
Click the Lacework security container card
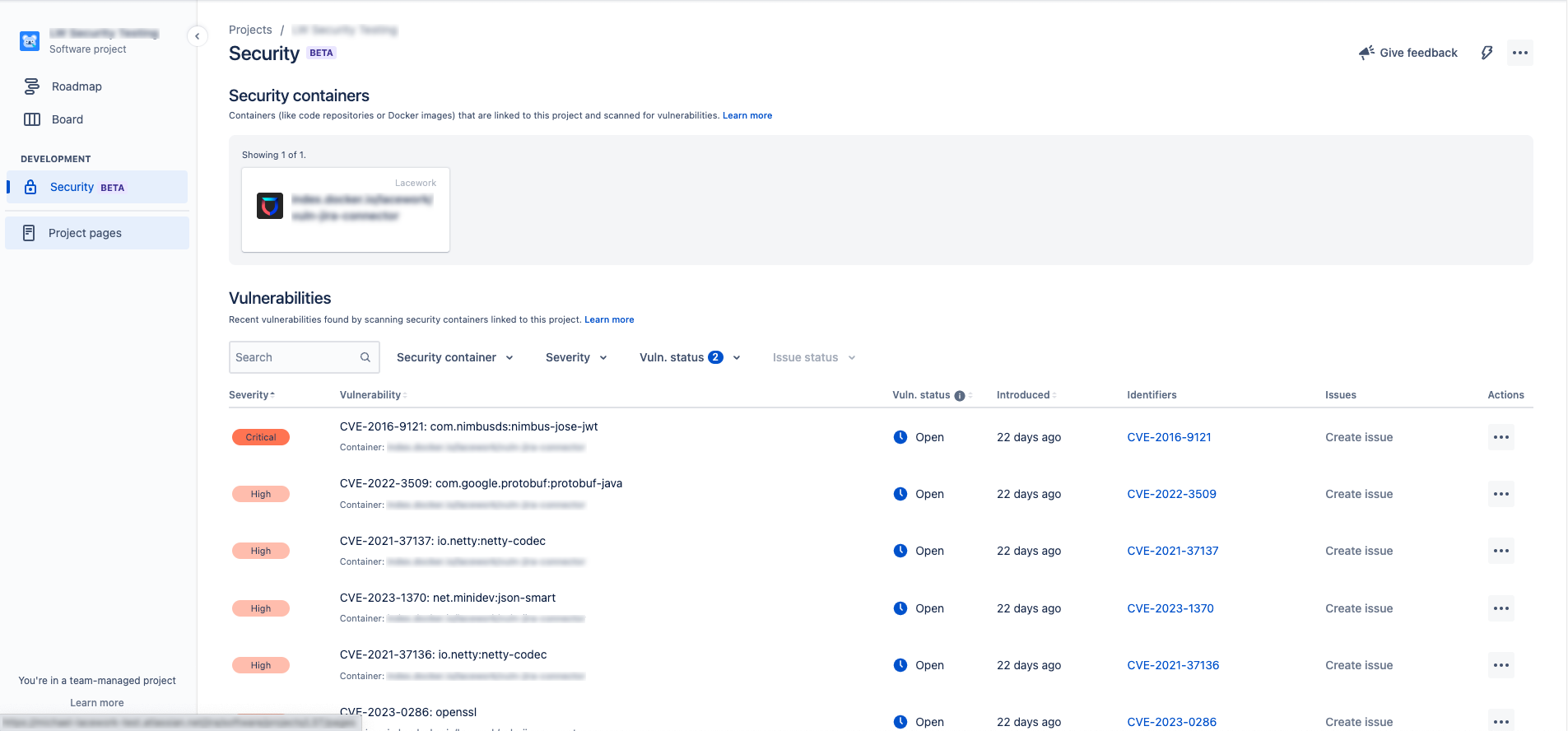pos(346,210)
